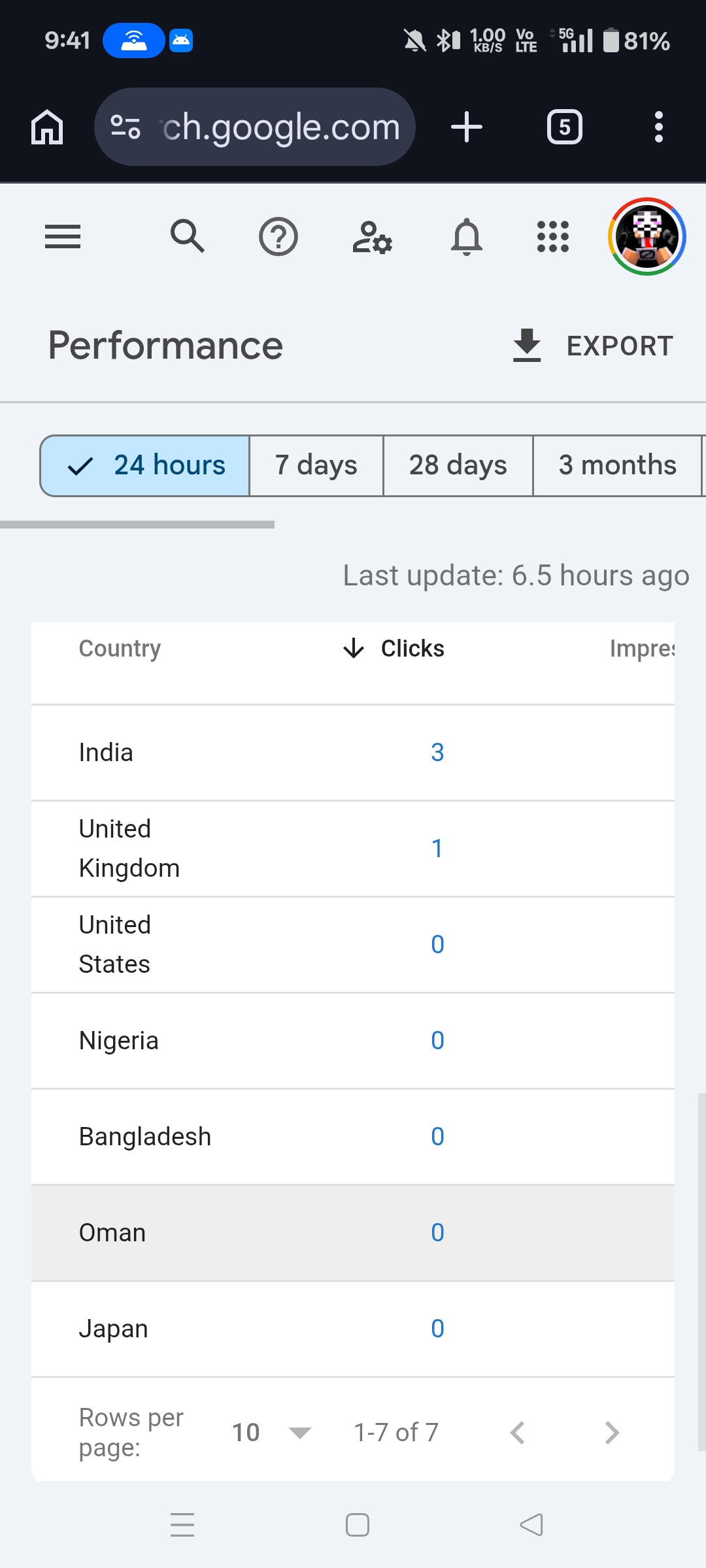
Task: Choose the 3 months date range
Action: point(617,466)
